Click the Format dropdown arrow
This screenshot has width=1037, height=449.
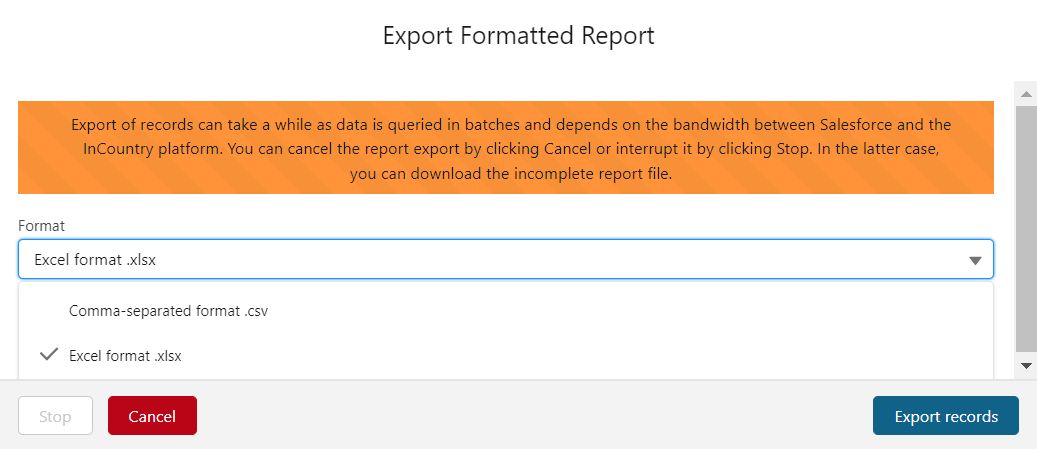pyautogui.click(x=975, y=260)
